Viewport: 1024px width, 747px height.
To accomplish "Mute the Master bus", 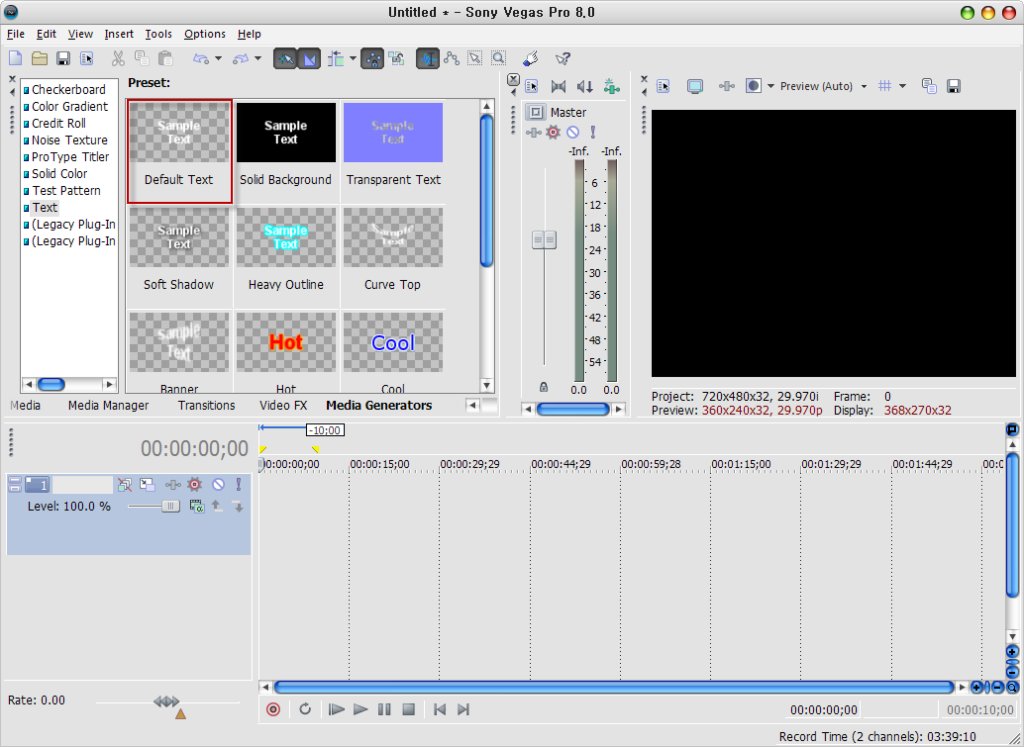I will point(573,133).
